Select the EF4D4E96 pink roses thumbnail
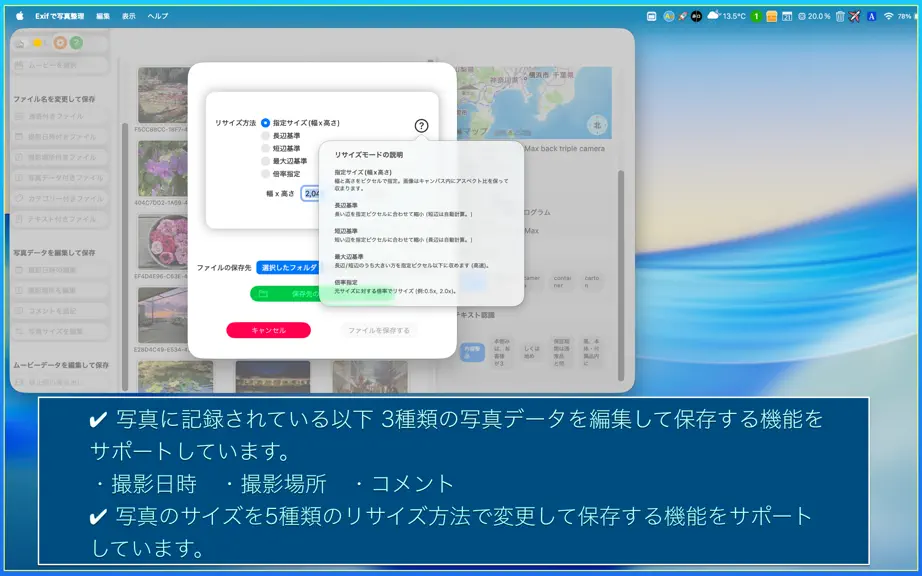 coord(163,242)
